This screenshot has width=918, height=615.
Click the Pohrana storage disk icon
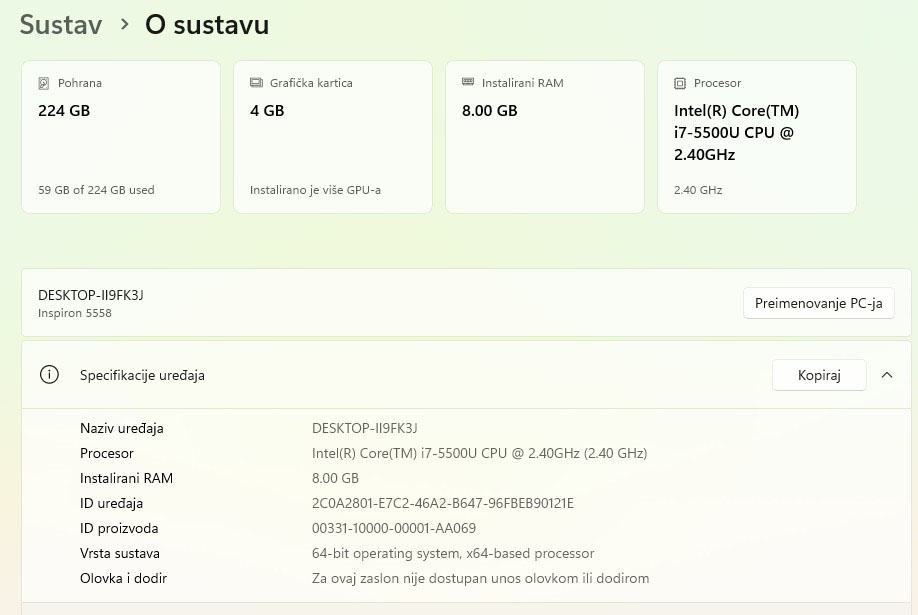pyautogui.click(x=43, y=83)
